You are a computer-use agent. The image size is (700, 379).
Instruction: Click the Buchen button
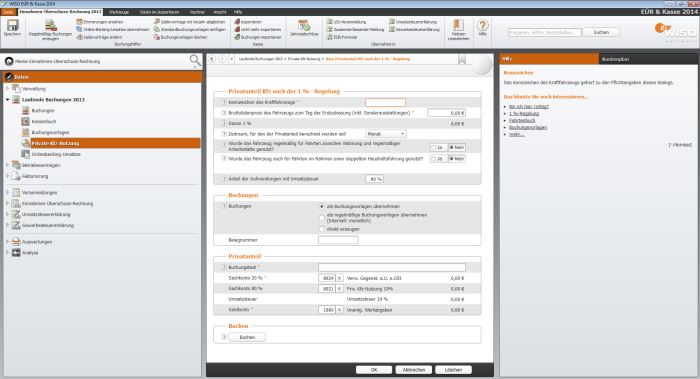tap(247, 337)
